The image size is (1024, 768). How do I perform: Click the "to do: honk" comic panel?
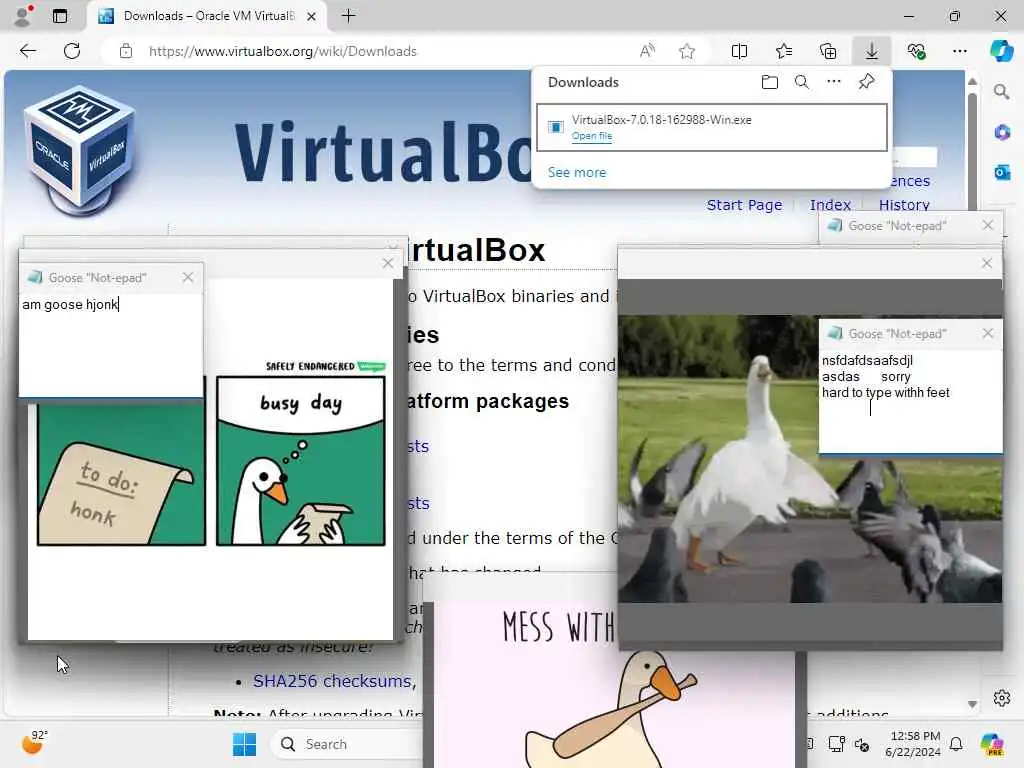[121, 473]
